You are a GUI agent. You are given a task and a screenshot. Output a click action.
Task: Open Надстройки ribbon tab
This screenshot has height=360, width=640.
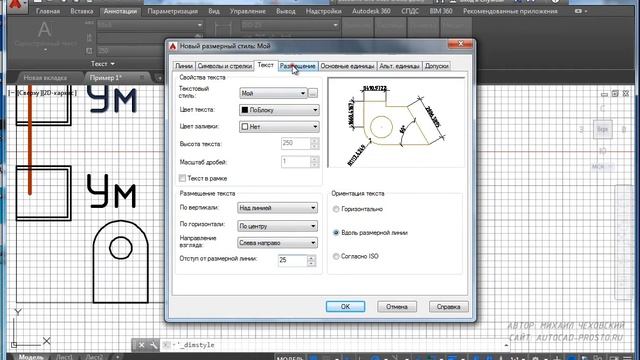click(324, 11)
